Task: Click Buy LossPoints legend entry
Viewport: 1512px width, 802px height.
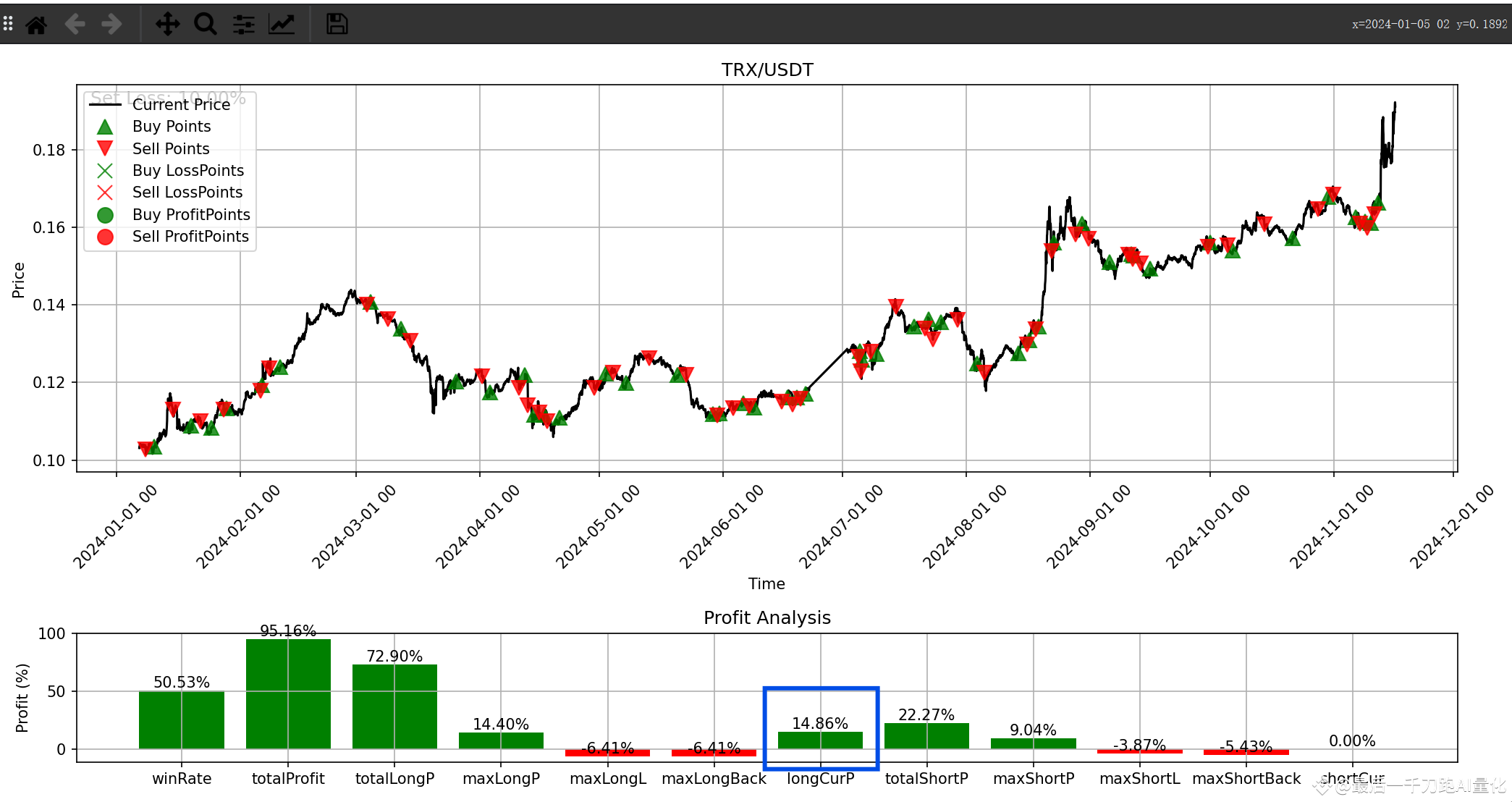Action: (188, 170)
